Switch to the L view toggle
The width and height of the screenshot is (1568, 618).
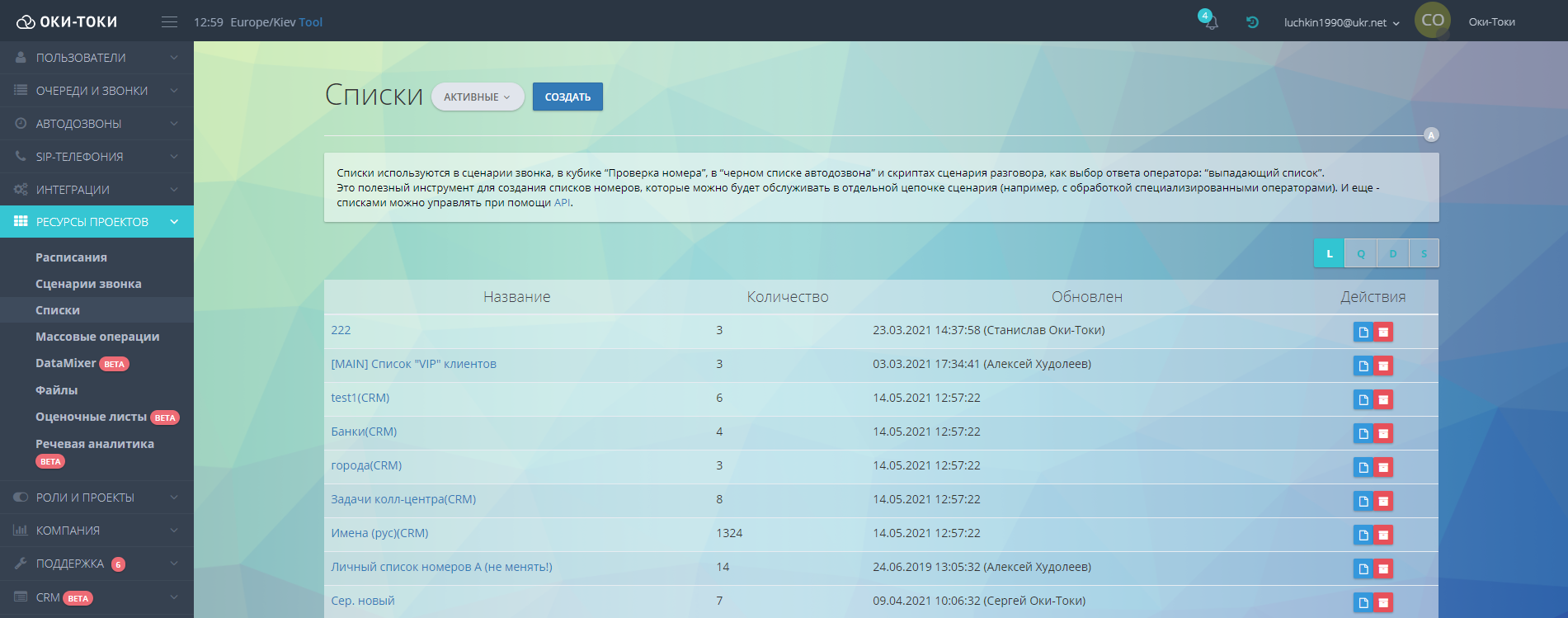pos(1329,253)
